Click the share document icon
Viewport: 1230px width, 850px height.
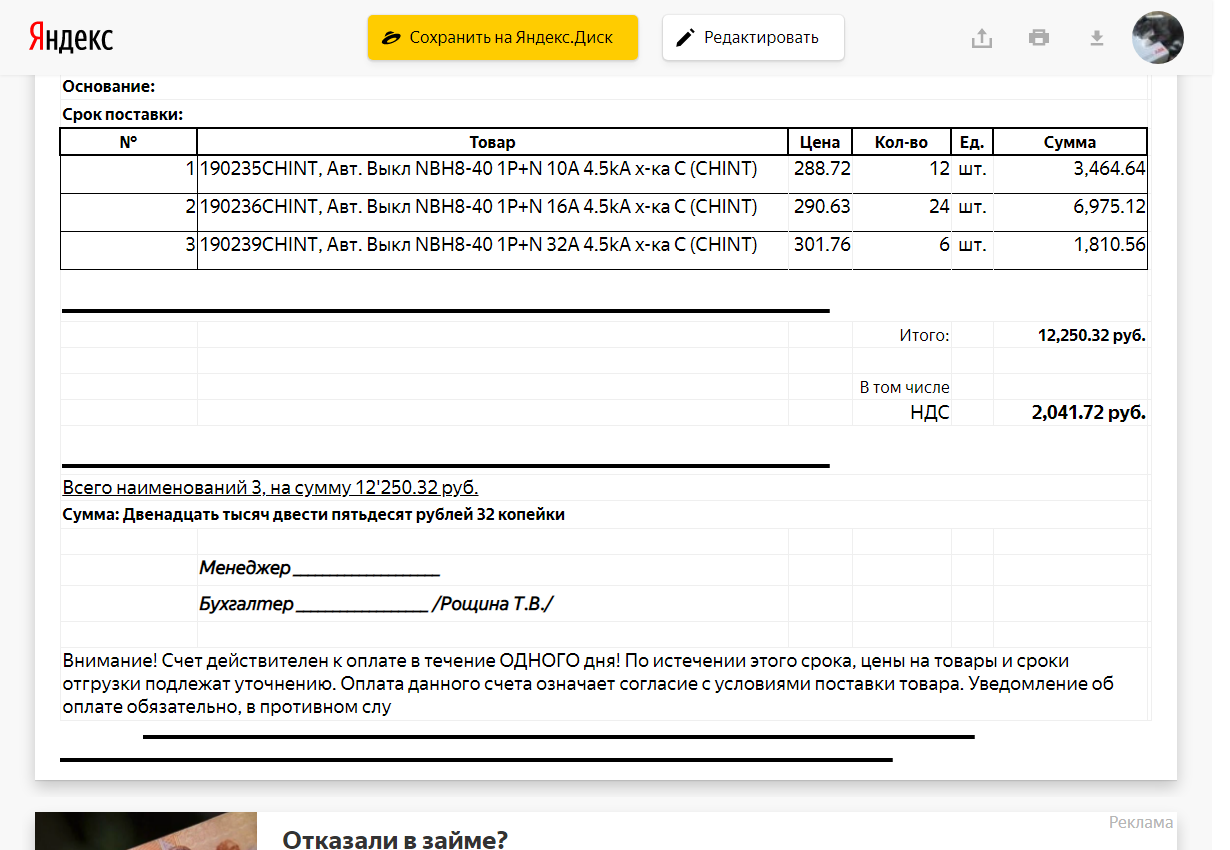982,38
